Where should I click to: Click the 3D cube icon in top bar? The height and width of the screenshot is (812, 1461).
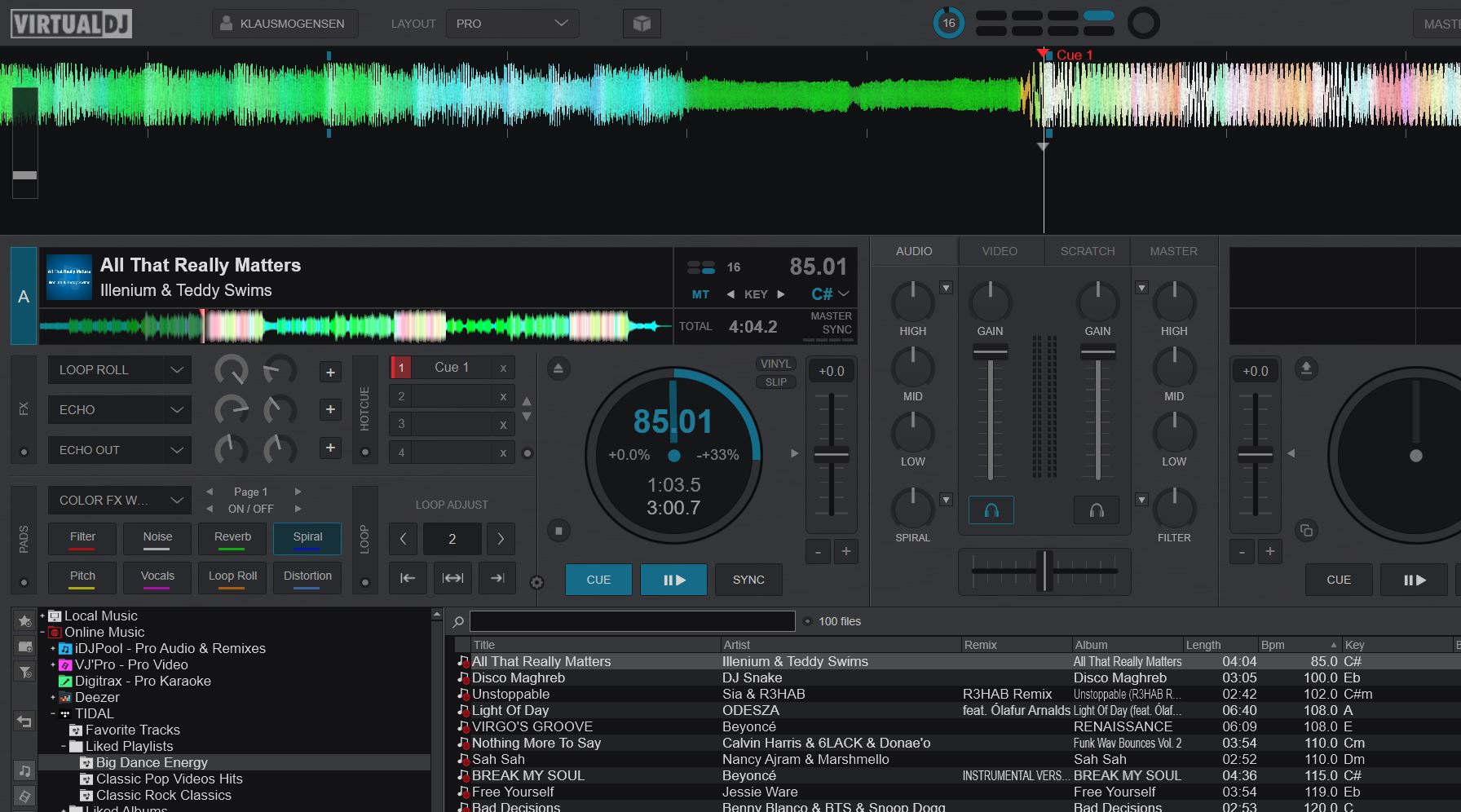642,24
